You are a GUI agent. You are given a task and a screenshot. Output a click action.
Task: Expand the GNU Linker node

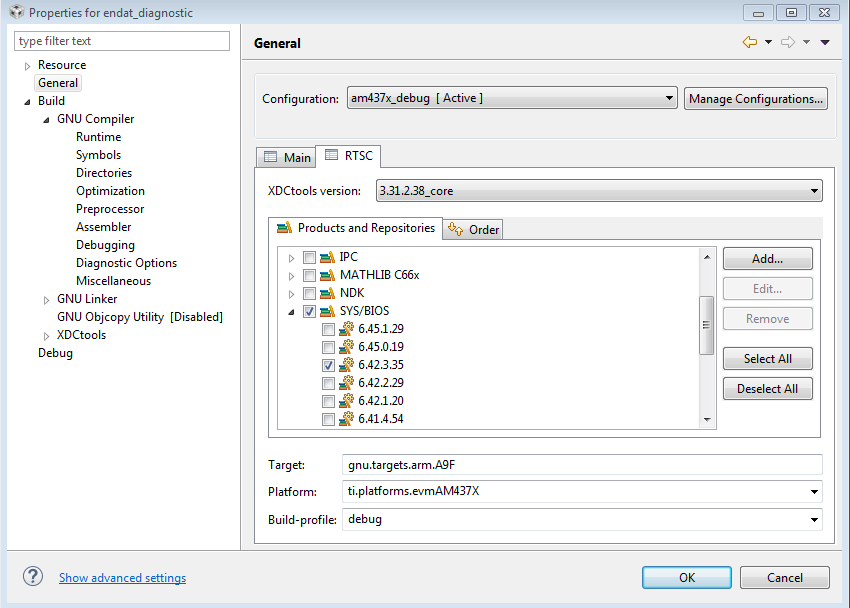point(46,300)
